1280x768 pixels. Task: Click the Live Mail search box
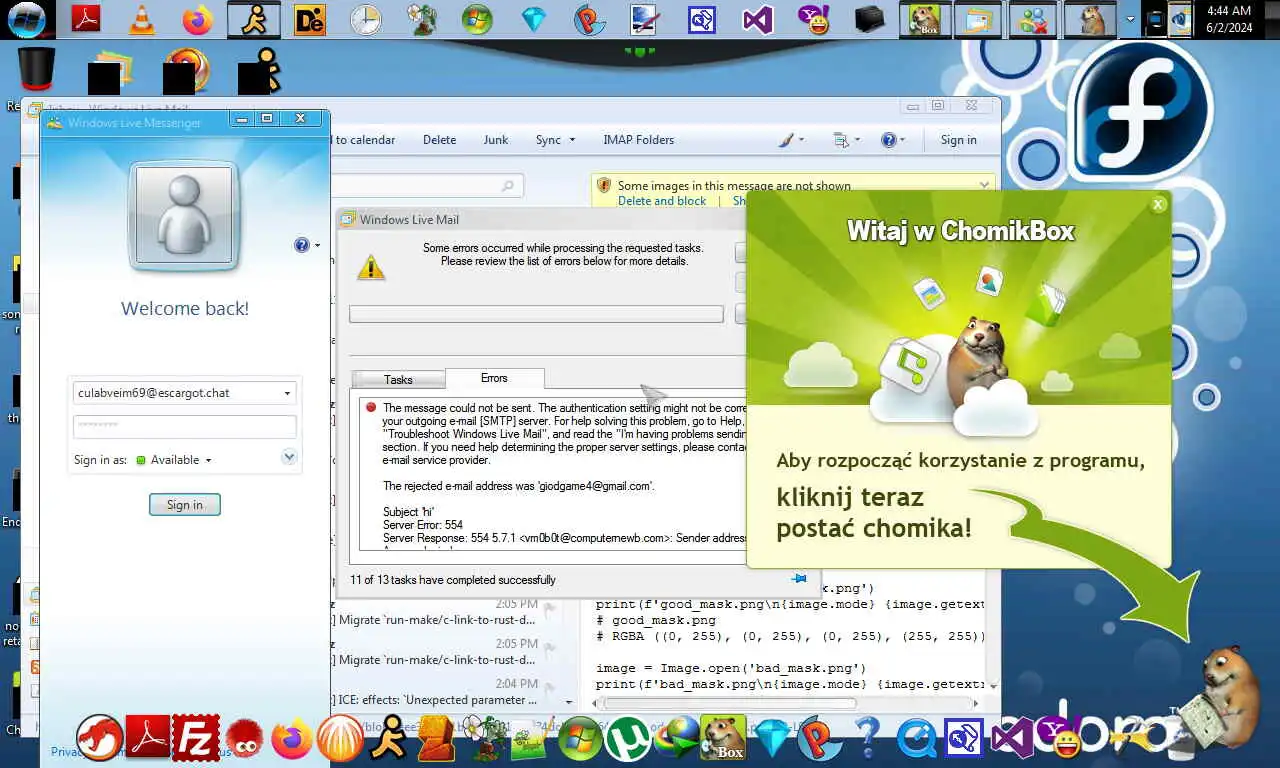tap(429, 186)
